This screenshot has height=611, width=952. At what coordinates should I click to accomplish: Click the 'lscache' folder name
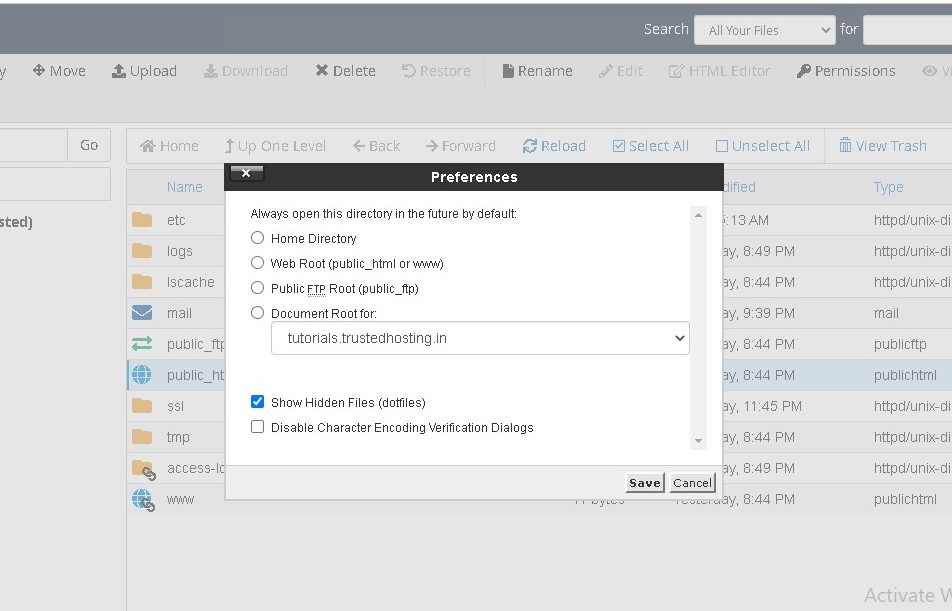(x=191, y=282)
